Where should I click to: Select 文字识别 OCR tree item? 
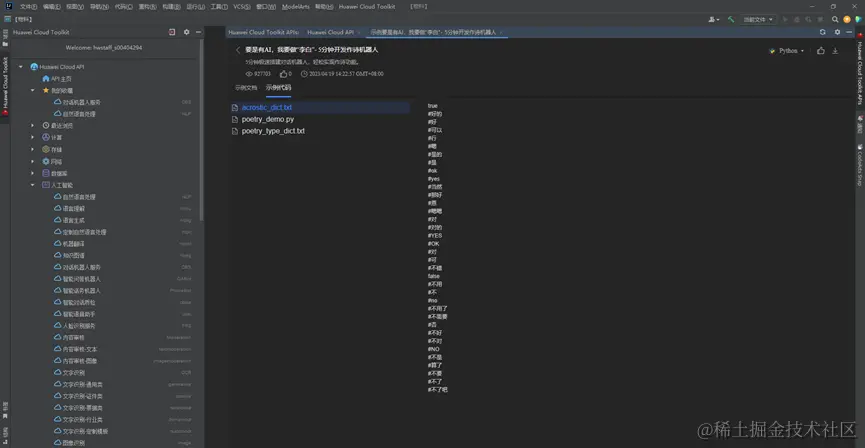[x=73, y=373]
